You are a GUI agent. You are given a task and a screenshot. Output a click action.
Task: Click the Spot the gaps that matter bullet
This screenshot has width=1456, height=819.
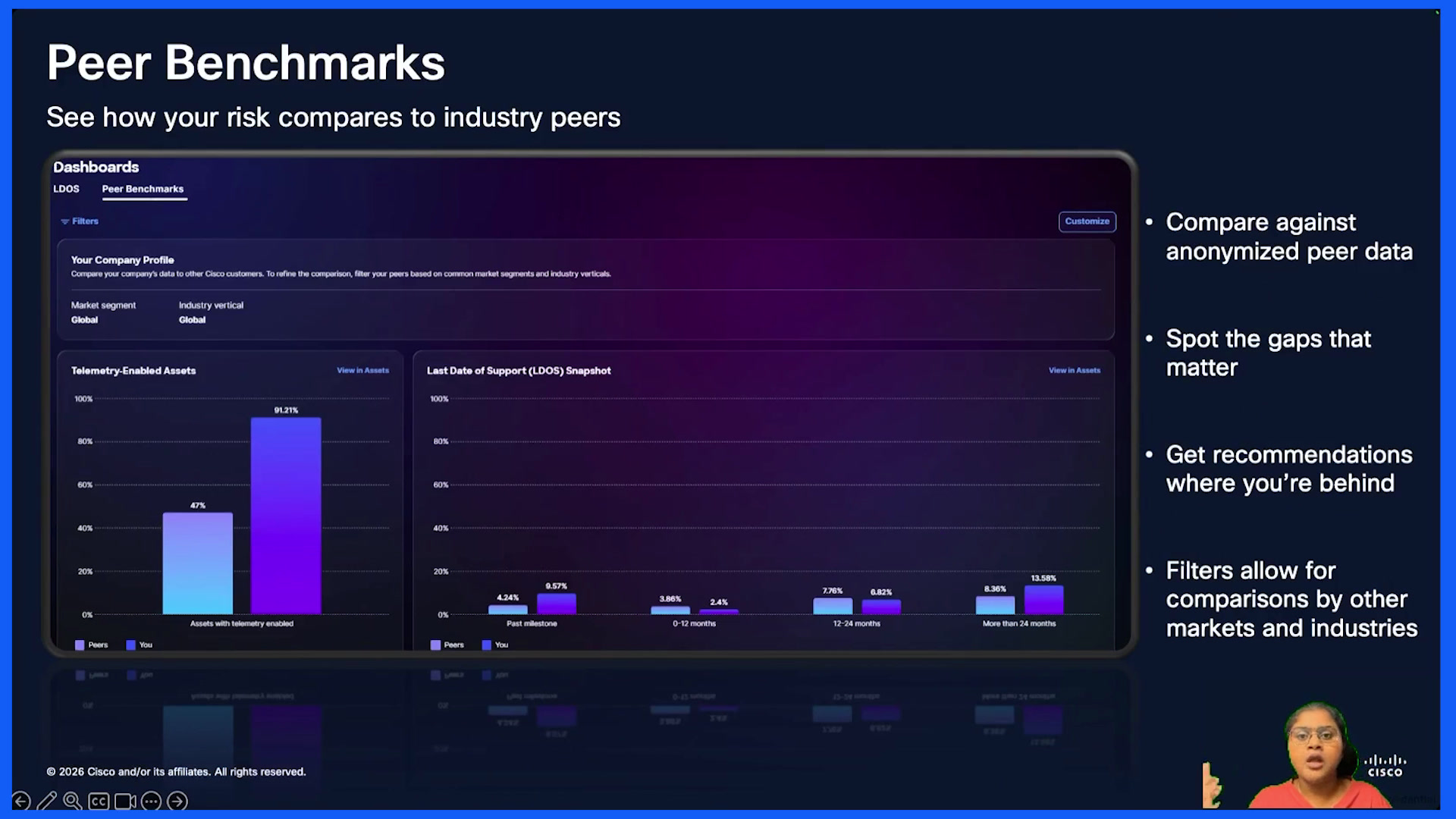[1268, 353]
